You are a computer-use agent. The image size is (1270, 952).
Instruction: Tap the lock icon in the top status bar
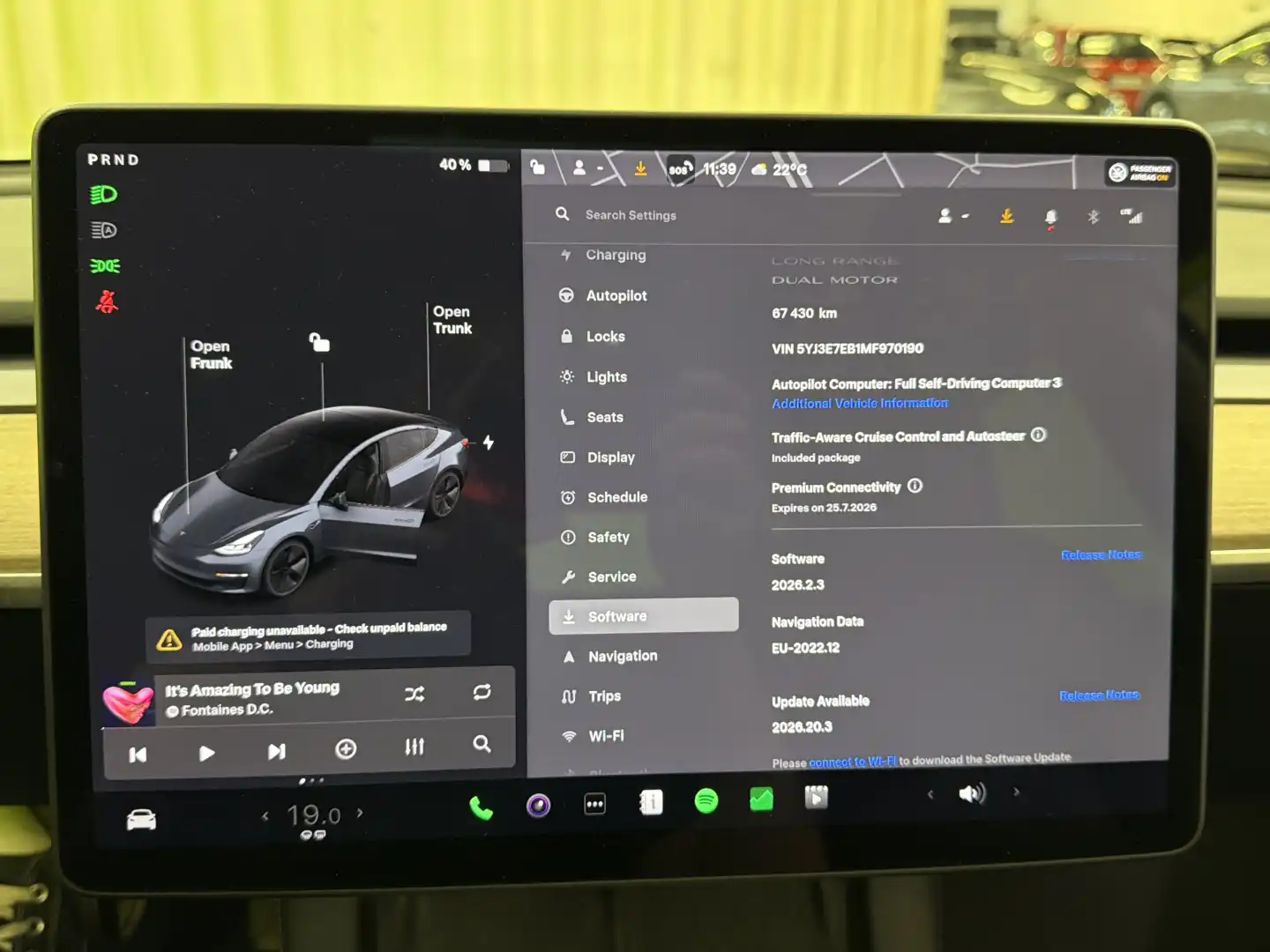click(x=537, y=167)
